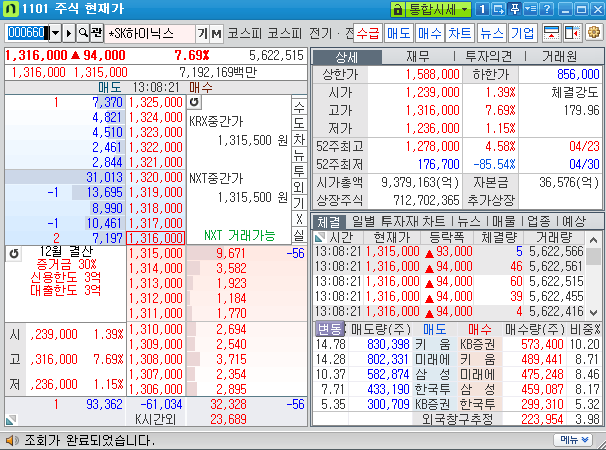Viewport: 606px width, 450px height.
Task: Switch to the 투자자 tab
Action: [x=400, y=222]
